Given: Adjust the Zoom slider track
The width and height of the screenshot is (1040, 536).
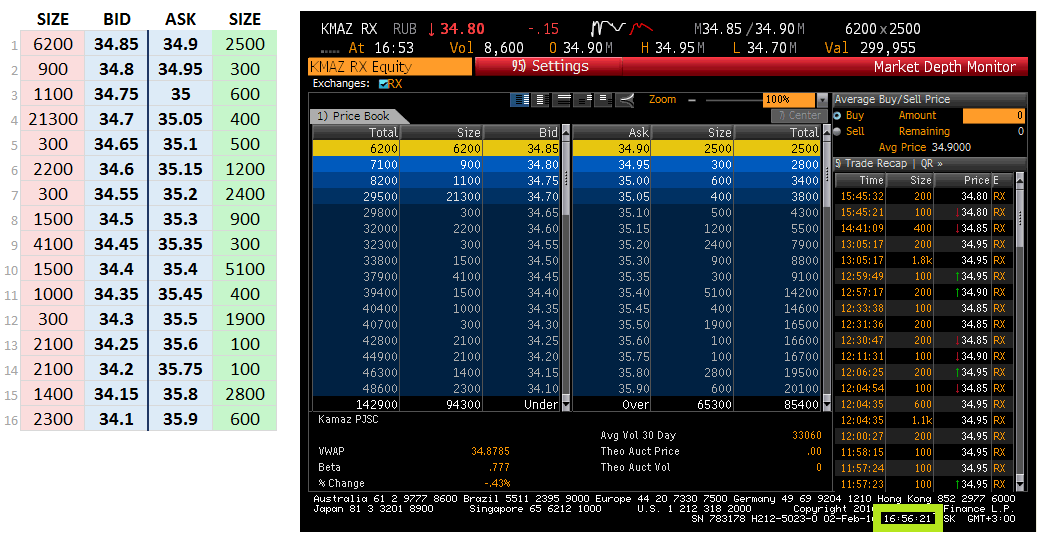Looking at the screenshot, I should [733, 100].
